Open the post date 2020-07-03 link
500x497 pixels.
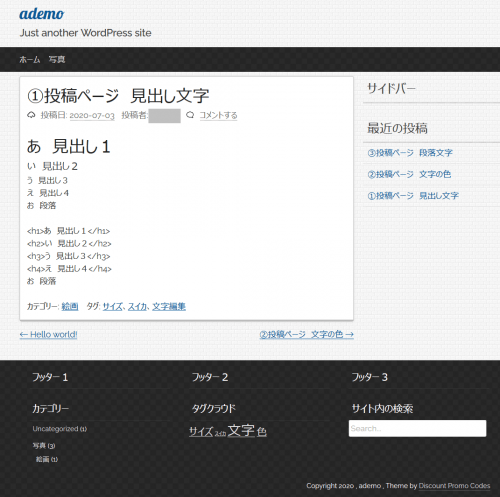coord(92,116)
